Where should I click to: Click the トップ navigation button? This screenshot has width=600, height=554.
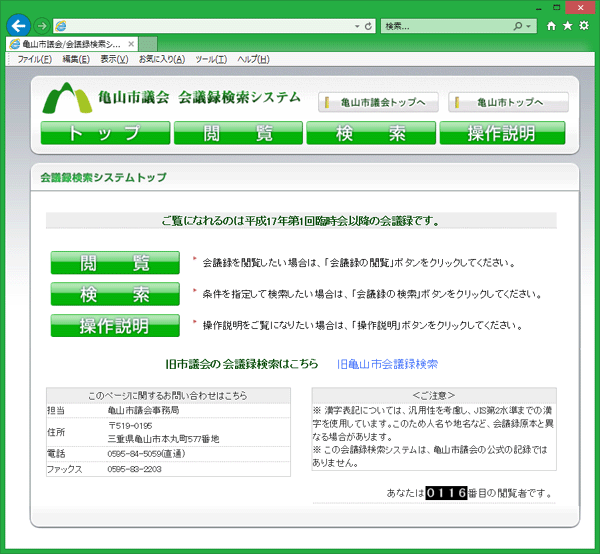[105, 133]
